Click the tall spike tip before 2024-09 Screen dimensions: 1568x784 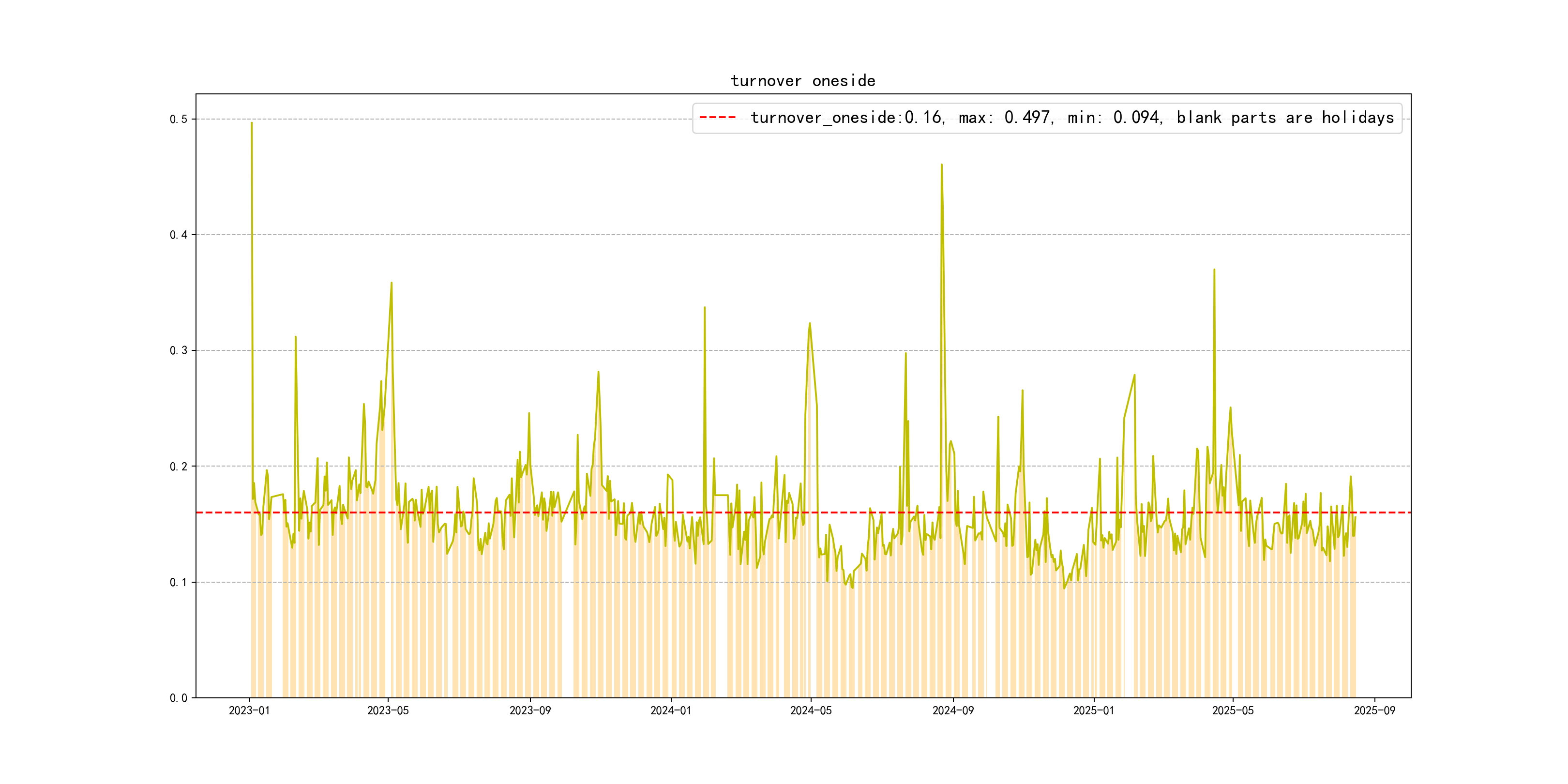[942, 165]
